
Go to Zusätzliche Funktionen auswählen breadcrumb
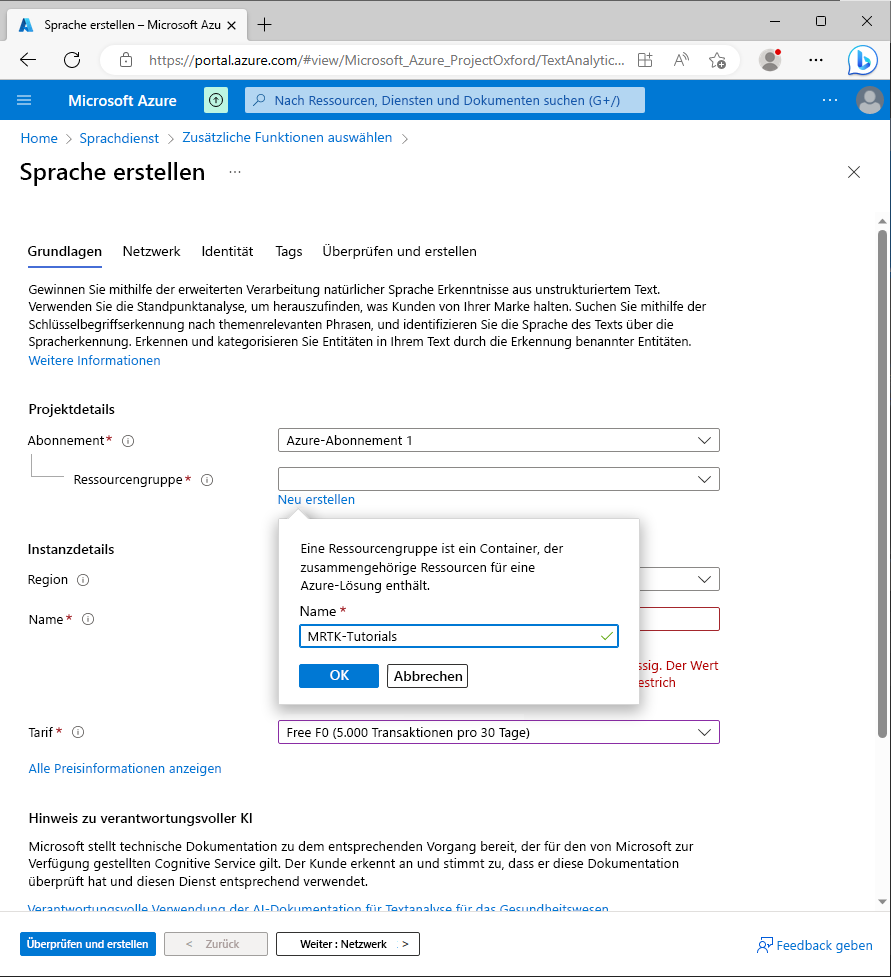tap(287, 138)
